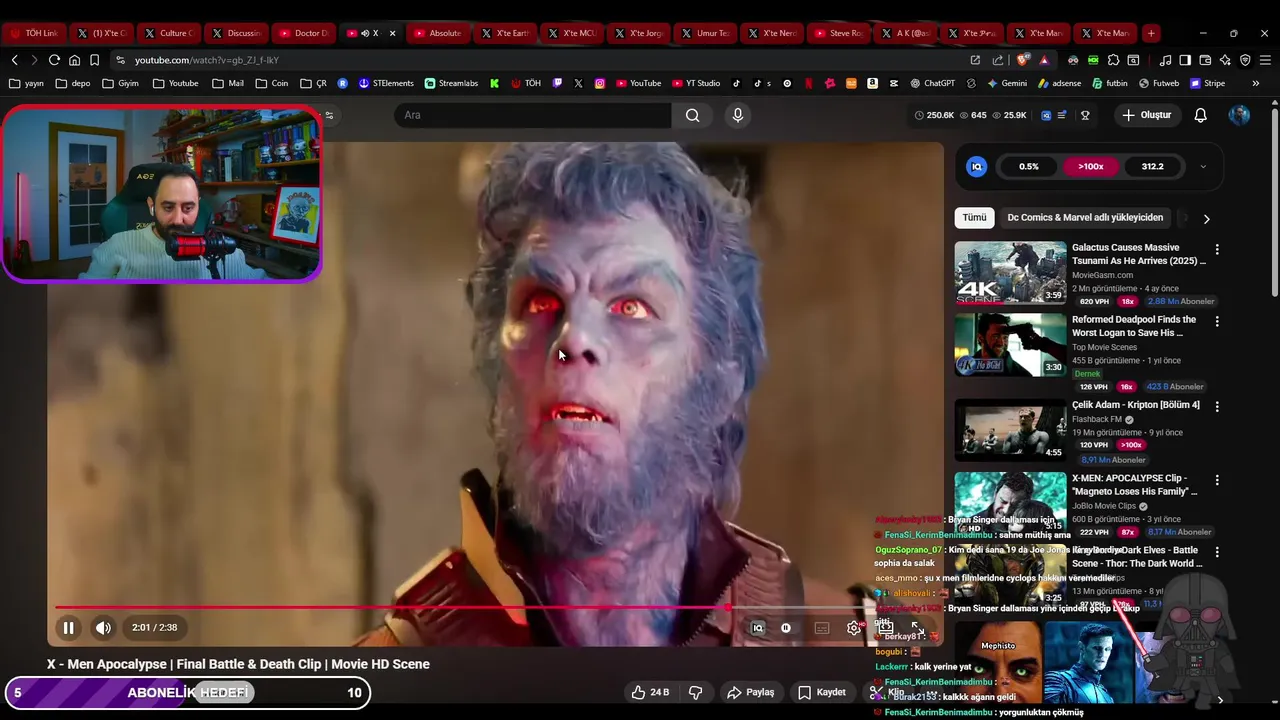This screenshot has width=1280, height=720.
Task: Select Dc Comics & Marvel adlı yükleyiciden chip
Action: 1085,217
